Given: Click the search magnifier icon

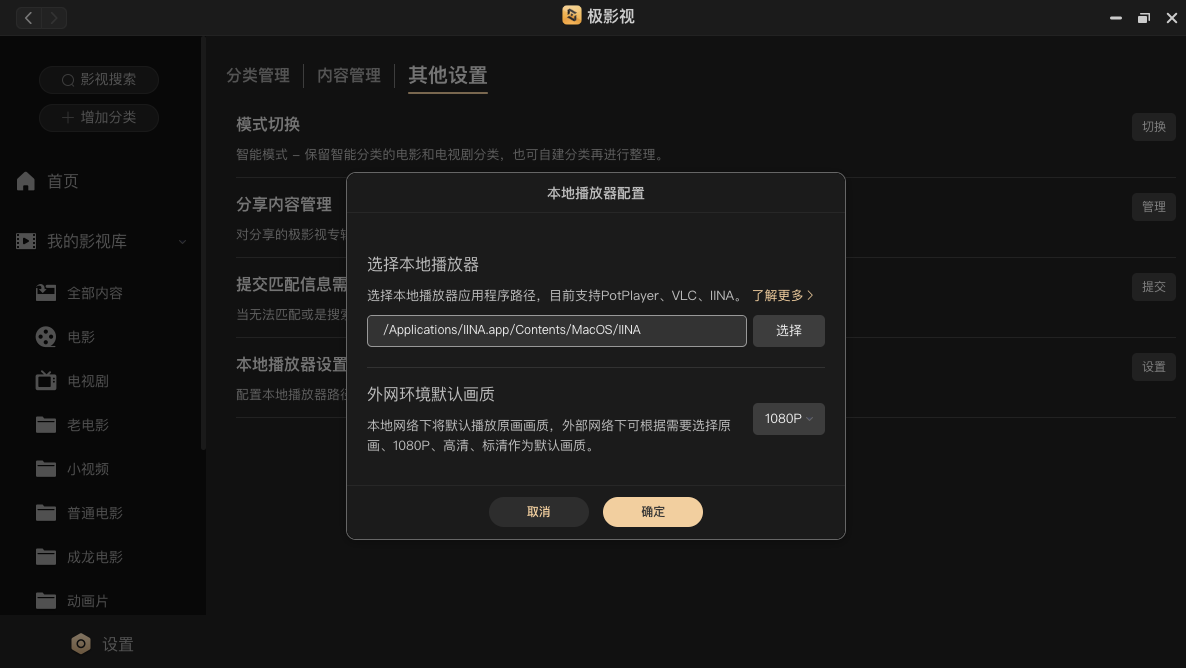Looking at the screenshot, I should point(68,79).
